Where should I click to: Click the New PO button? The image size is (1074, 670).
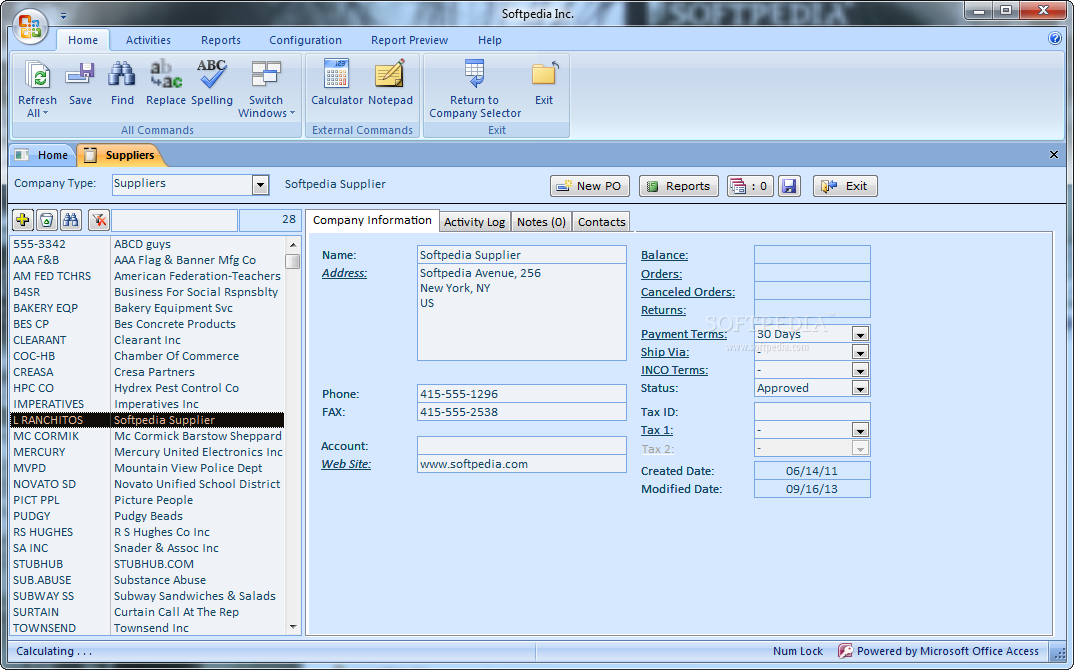pos(590,186)
